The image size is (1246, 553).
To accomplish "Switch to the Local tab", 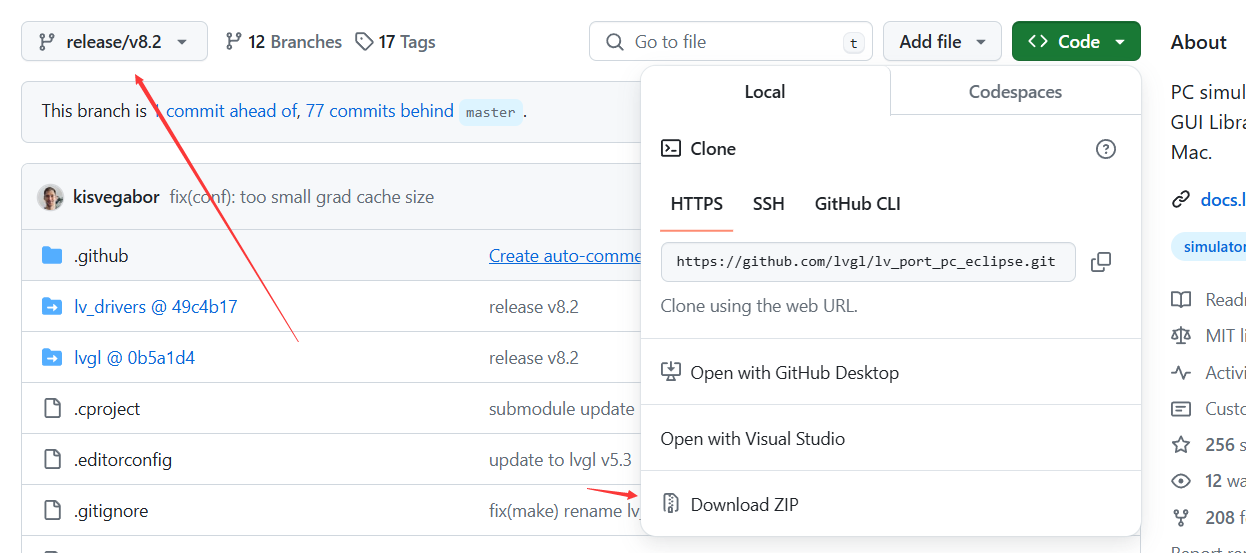I will (765, 91).
